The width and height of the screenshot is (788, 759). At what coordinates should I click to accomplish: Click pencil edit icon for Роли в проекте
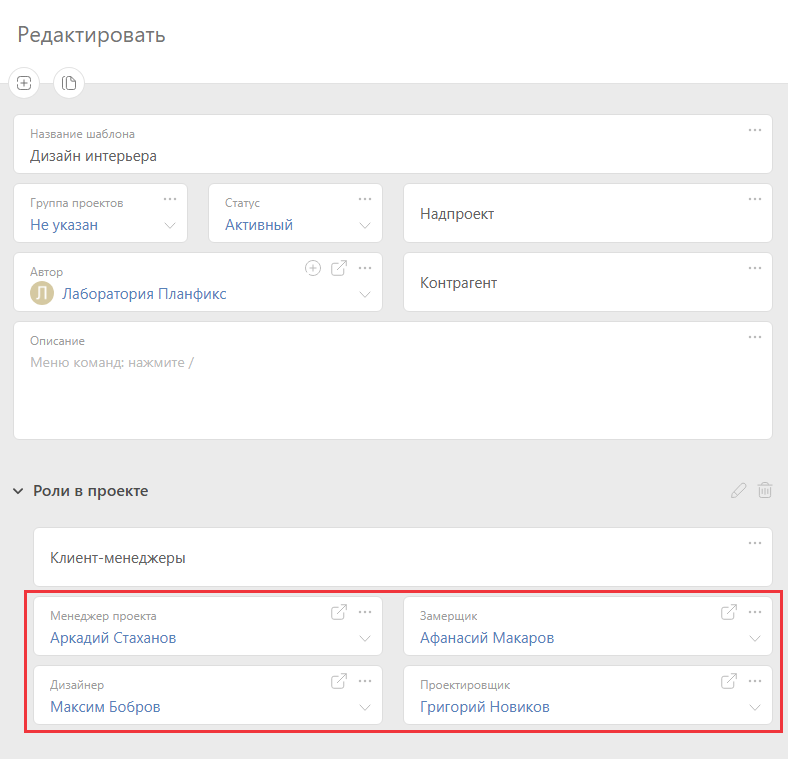click(738, 491)
